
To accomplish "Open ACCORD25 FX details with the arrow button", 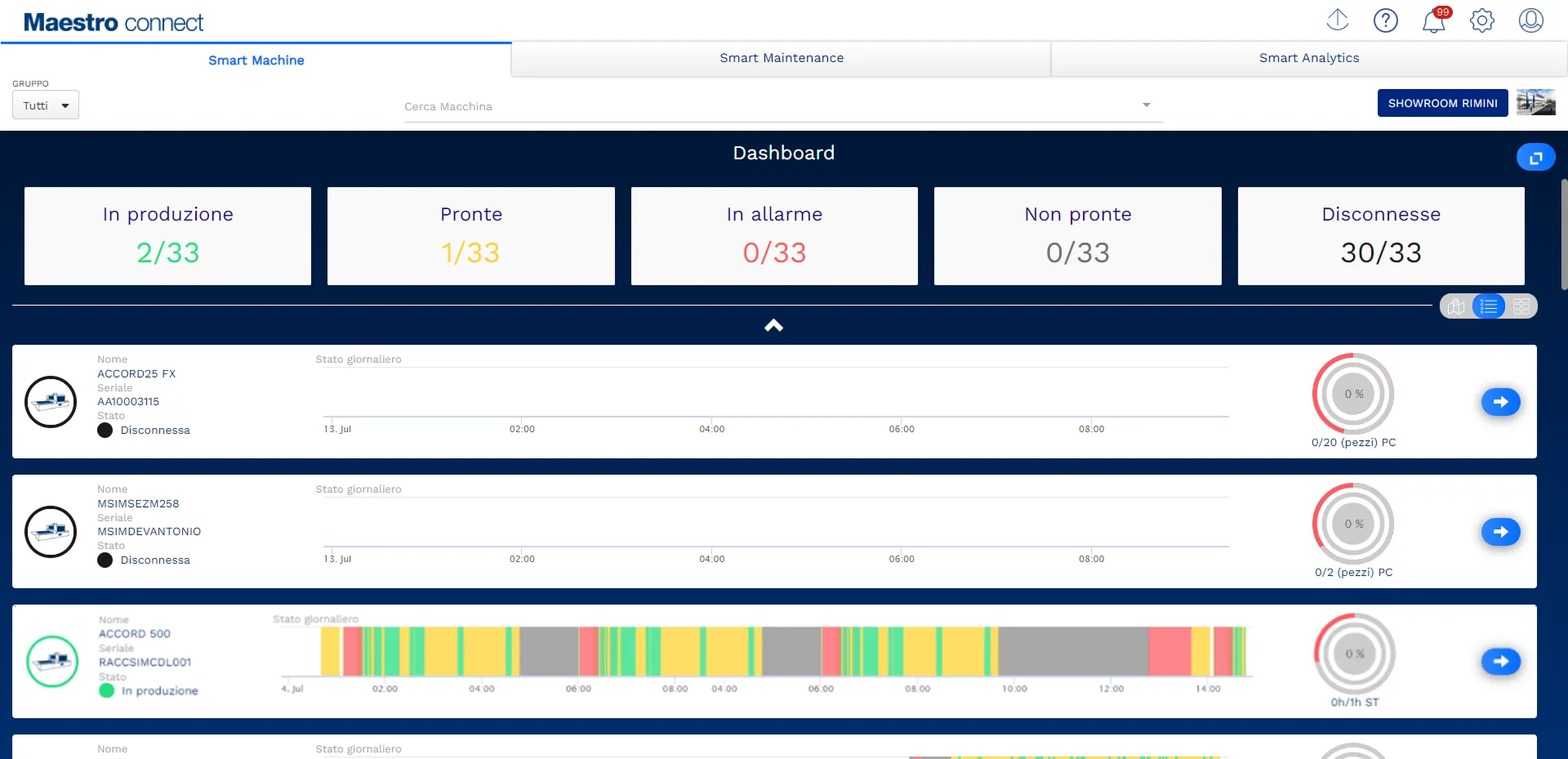I will 1501,401.
